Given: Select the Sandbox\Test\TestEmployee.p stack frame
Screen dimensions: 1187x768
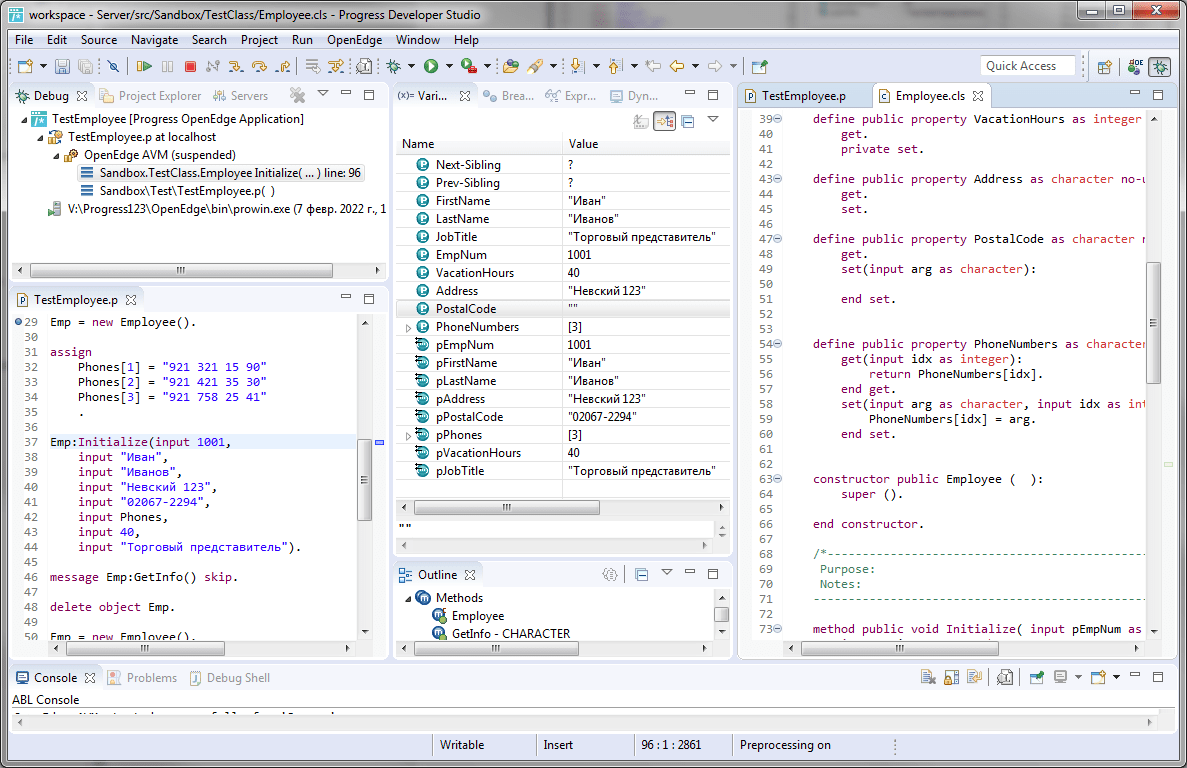Looking at the screenshot, I should pos(179,191).
